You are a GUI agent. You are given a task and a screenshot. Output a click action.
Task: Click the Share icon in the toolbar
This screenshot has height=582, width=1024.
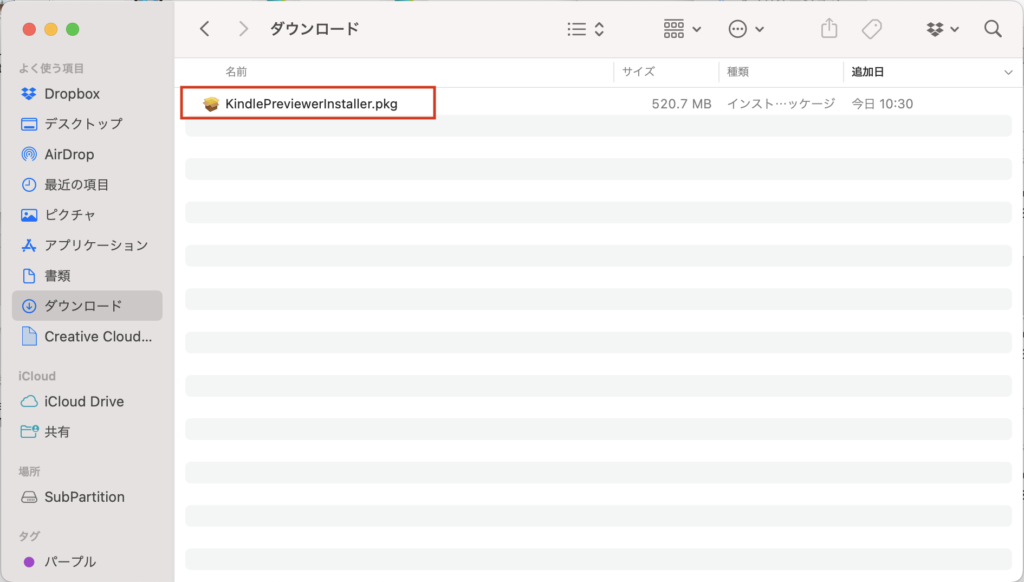[x=828, y=29]
